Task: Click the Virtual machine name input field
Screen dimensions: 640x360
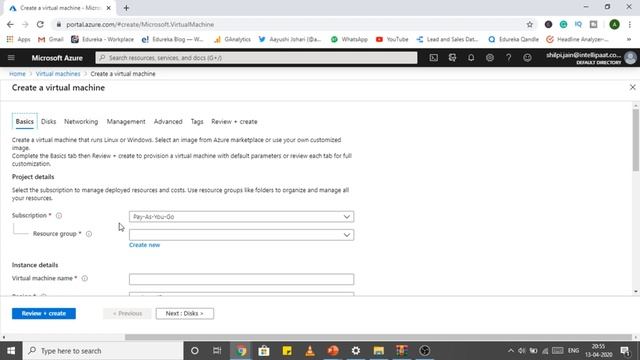Action: pyautogui.click(x=241, y=279)
